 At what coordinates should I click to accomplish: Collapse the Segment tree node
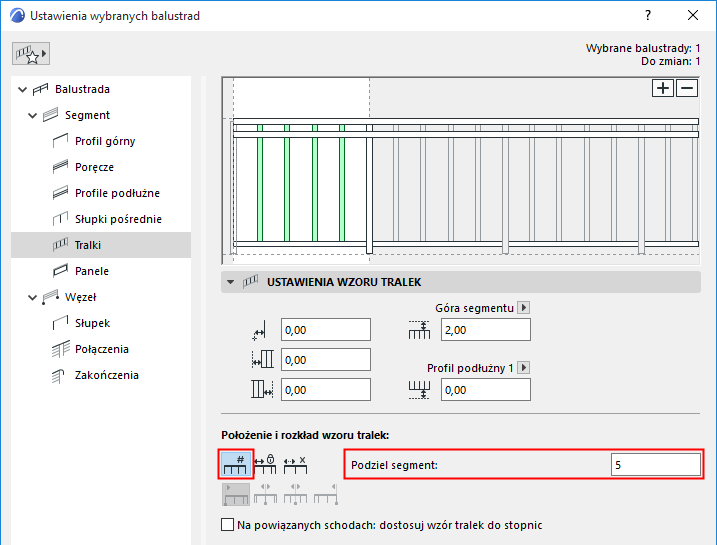[32, 116]
